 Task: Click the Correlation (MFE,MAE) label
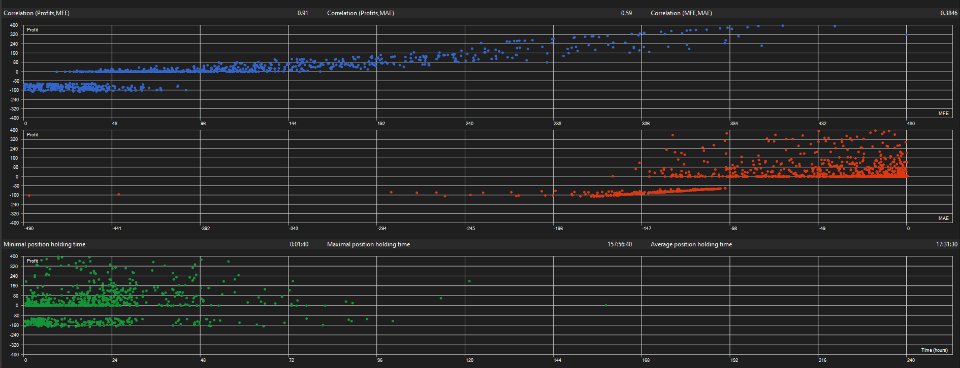(x=681, y=13)
